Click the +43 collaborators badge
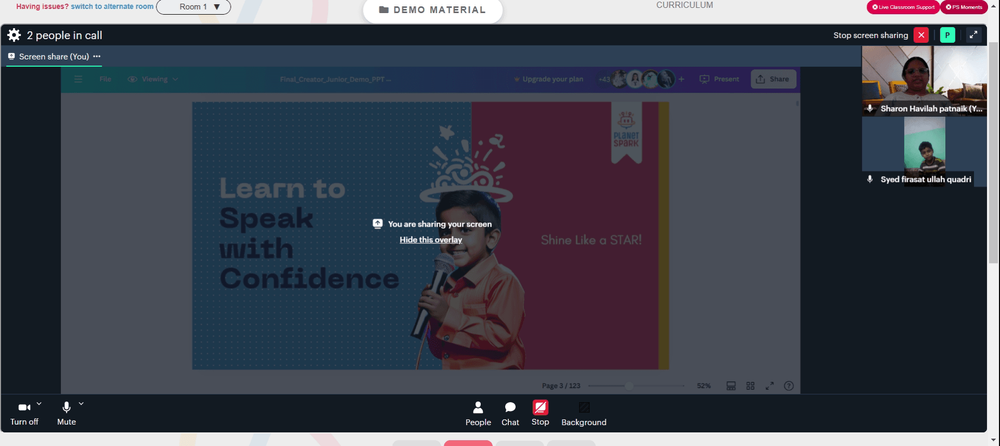1000x446 pixels. [x=604, y=79]
